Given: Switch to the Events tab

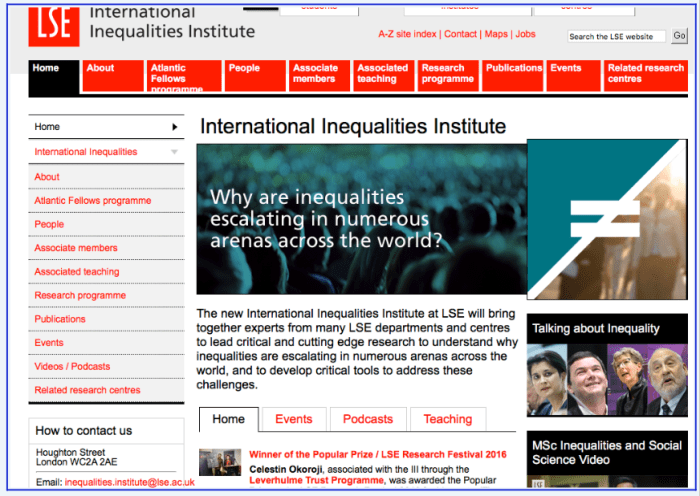Looking at the screenshot, I should pos(293,419).
